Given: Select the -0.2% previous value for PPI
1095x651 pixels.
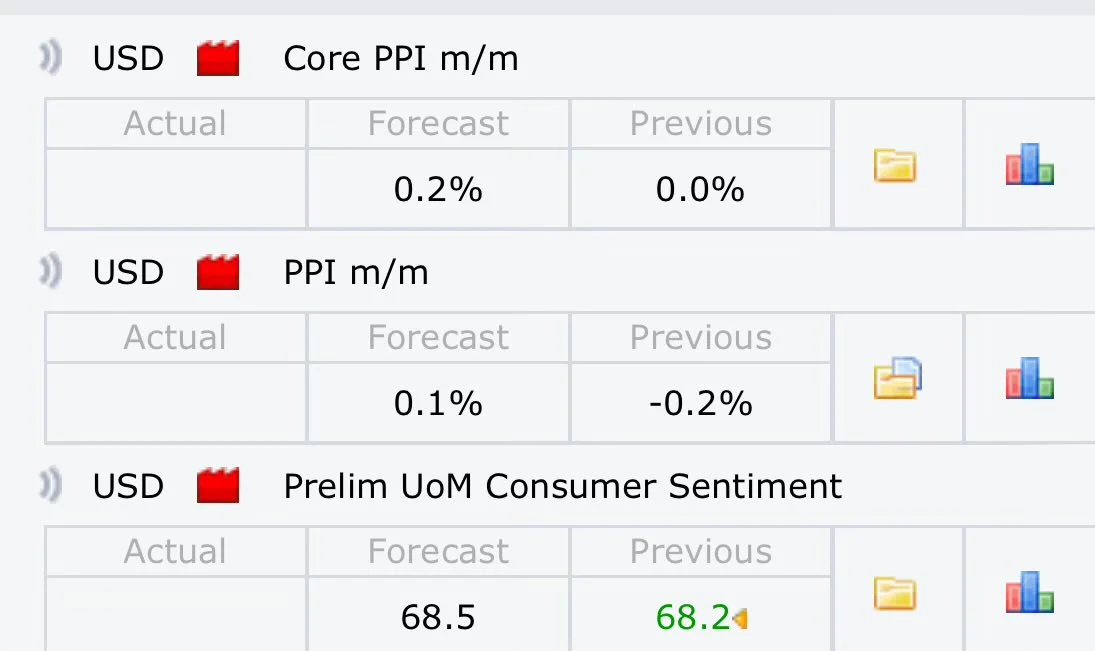Looking at the screenshot, I should point(700,404).
